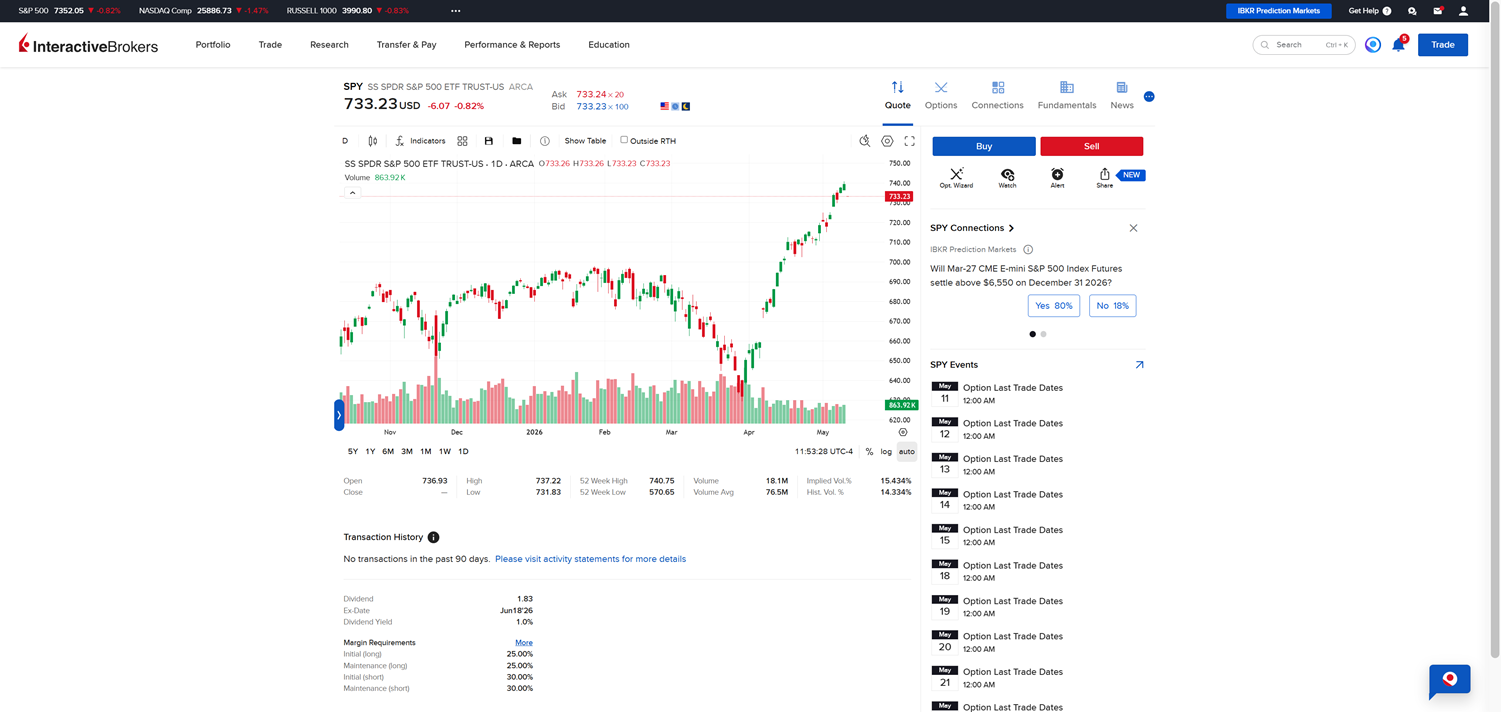Select the 1M chart range
This screenshot has width=1501, height=712.
click(426, 452)
